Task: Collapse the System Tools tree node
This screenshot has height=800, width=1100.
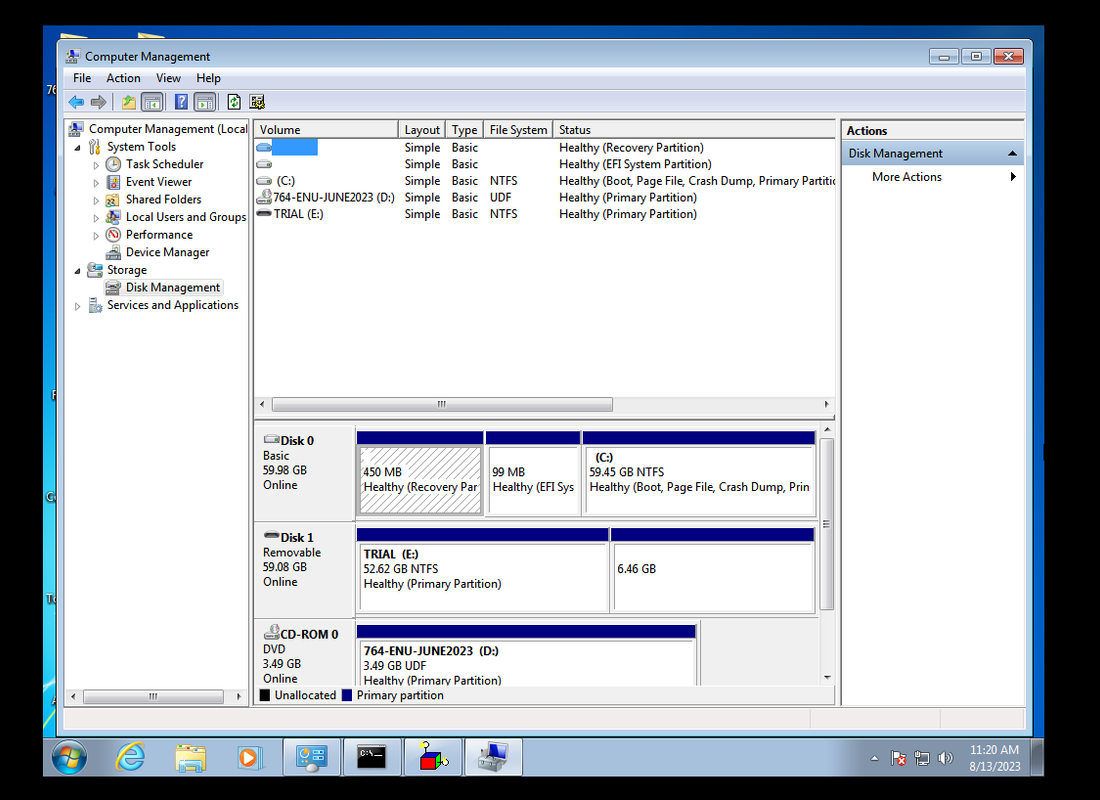Action: point(78,147)
